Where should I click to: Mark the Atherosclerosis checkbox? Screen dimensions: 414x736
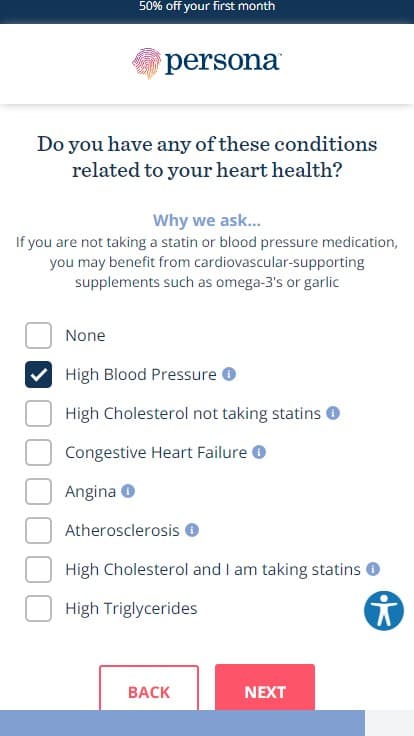click(38, 530)
